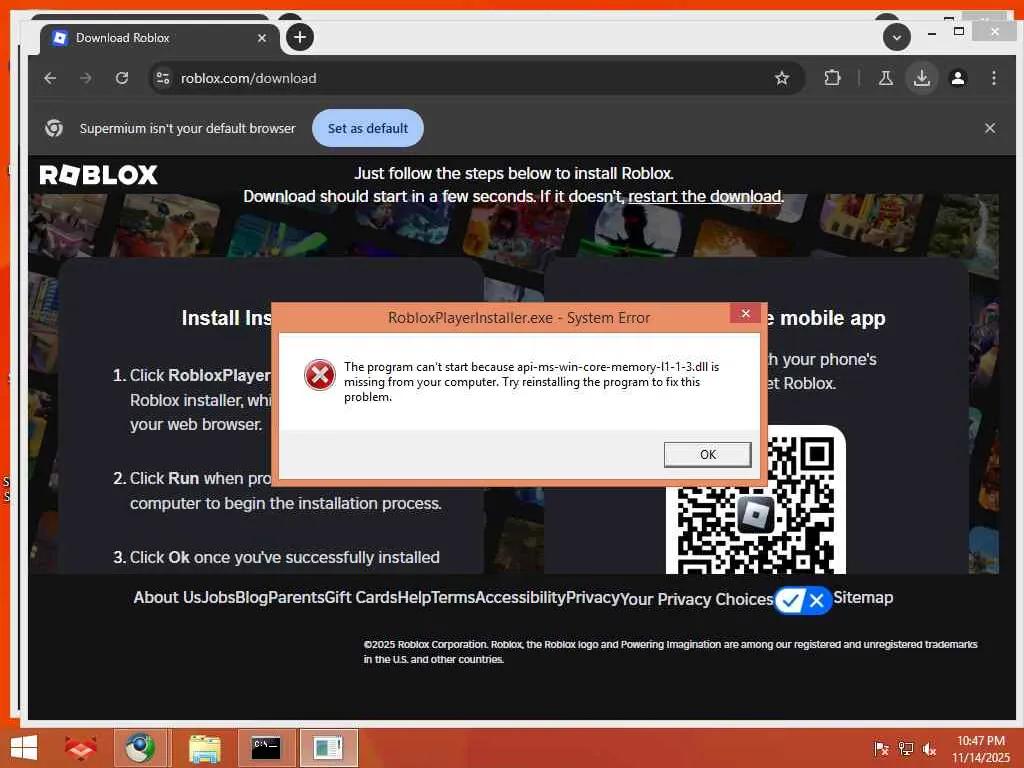Open the Action Center flag icon

click(881, 749)
